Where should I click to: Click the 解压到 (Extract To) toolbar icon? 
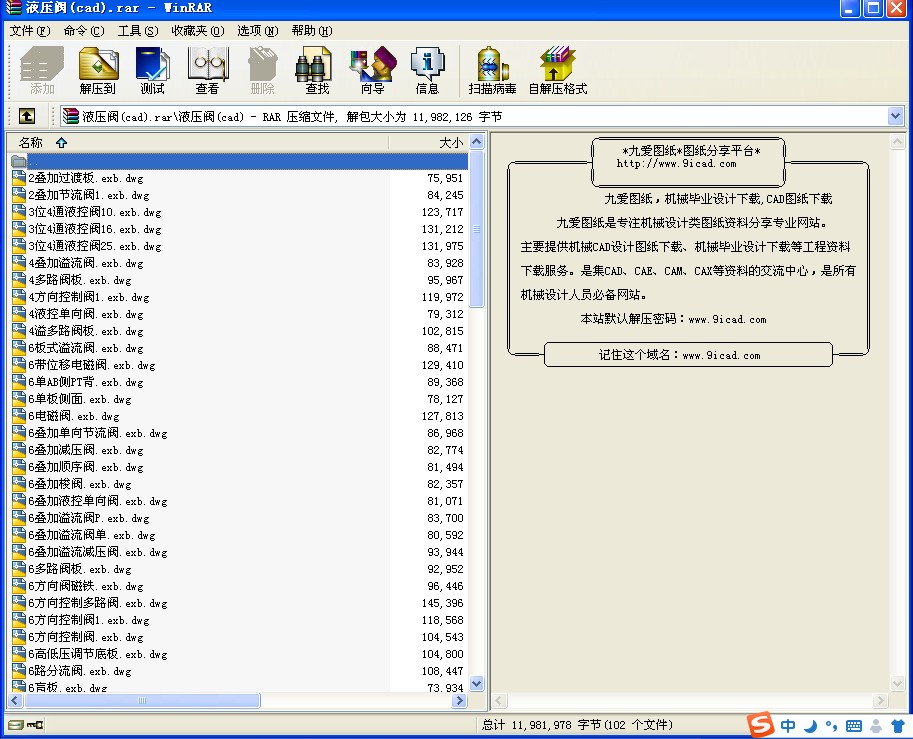click(x=98, y=71)
